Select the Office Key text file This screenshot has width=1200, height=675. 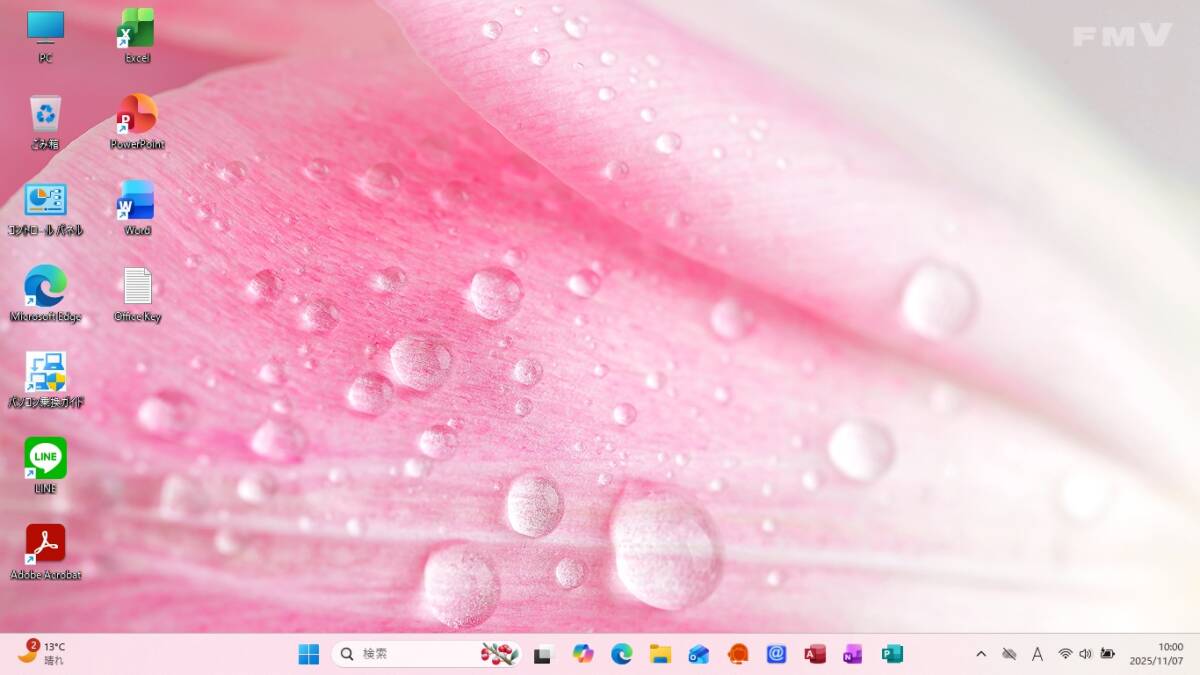click(x=137, y=287)
